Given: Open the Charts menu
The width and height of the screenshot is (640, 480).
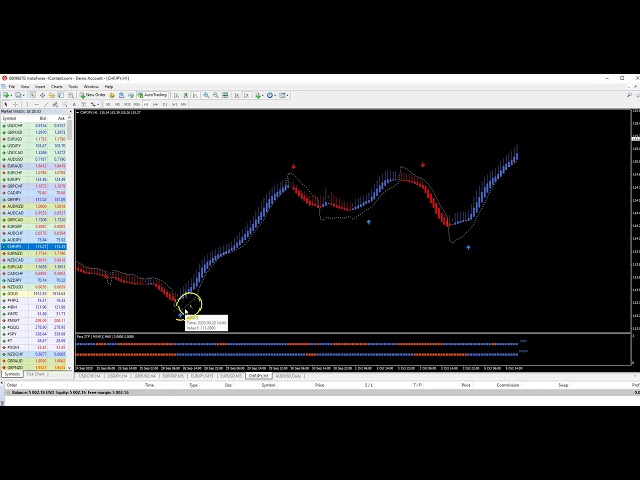Looking at the screenshot, I should click(56, 86).
